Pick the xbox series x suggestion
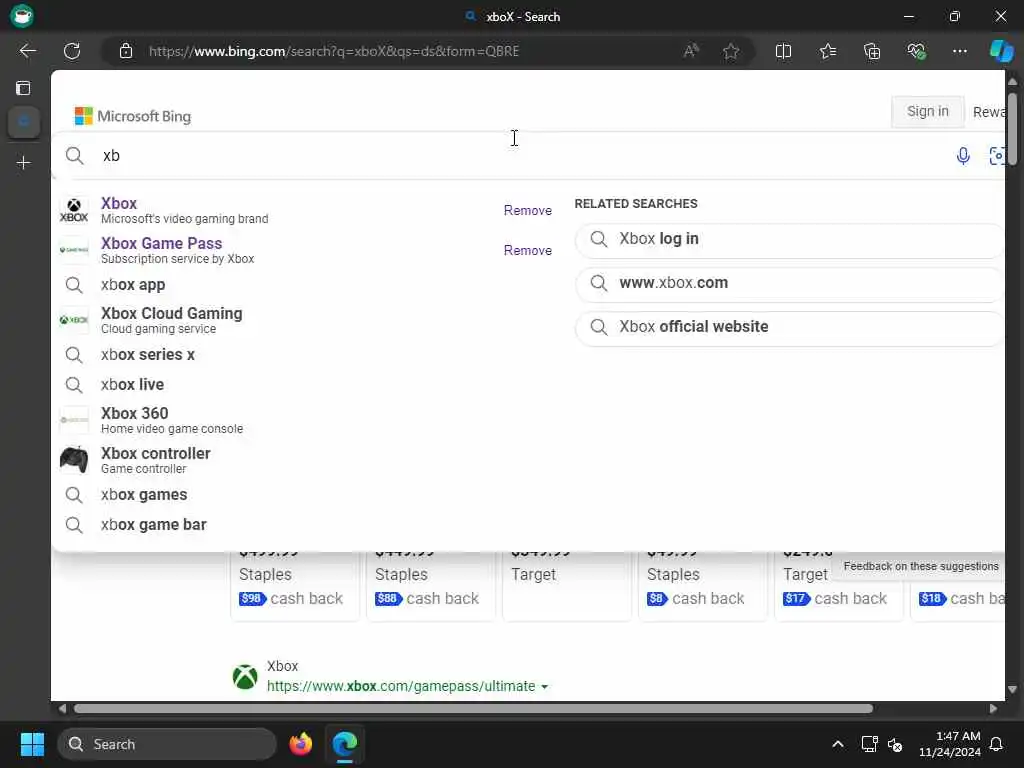Image resolution: width=1024 pixels, height=768 pixels. [x=306, y=355]
